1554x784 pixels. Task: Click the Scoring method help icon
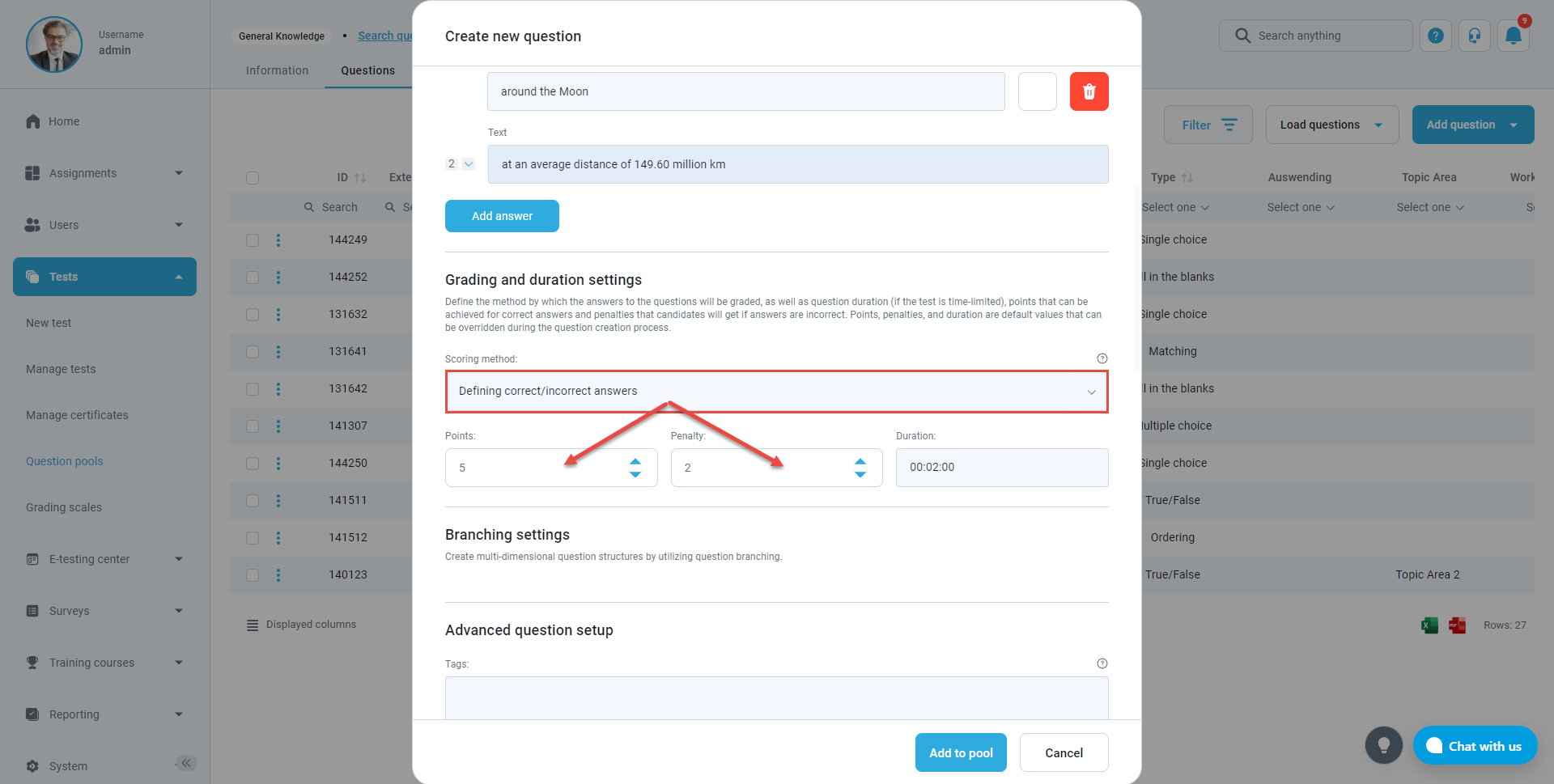coord(1102,358)
